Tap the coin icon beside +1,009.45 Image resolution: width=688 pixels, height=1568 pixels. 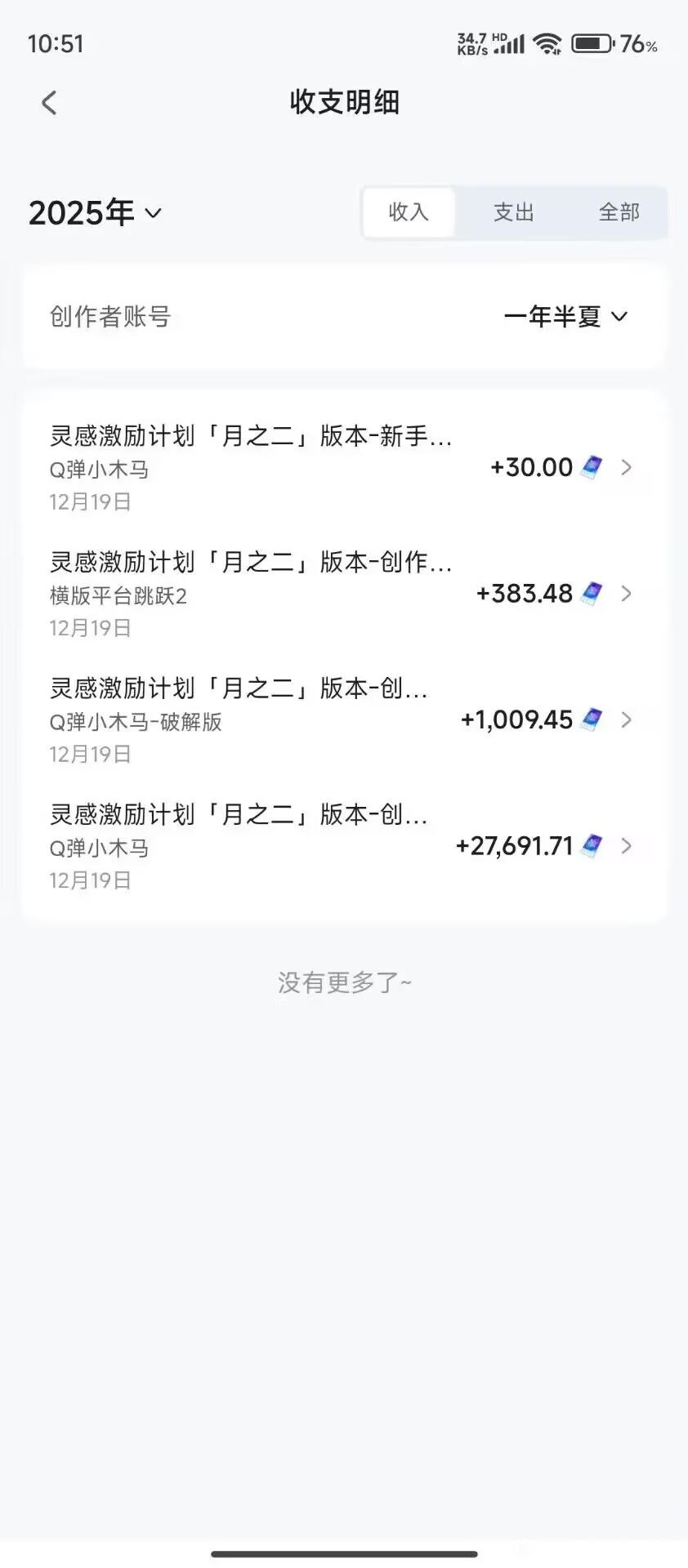coord(592,719)
